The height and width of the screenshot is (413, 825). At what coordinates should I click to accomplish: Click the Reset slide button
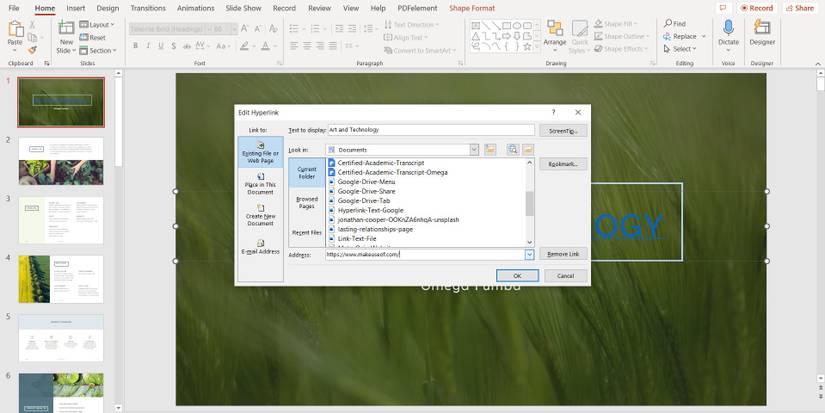(93, 37)
